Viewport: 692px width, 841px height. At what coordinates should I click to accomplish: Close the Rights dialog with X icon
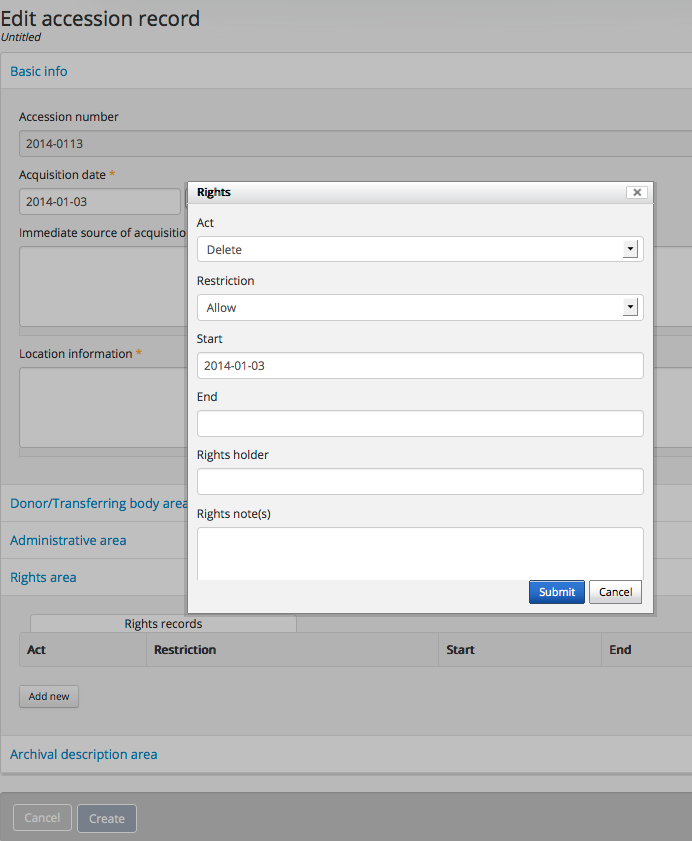click(636, 192)
